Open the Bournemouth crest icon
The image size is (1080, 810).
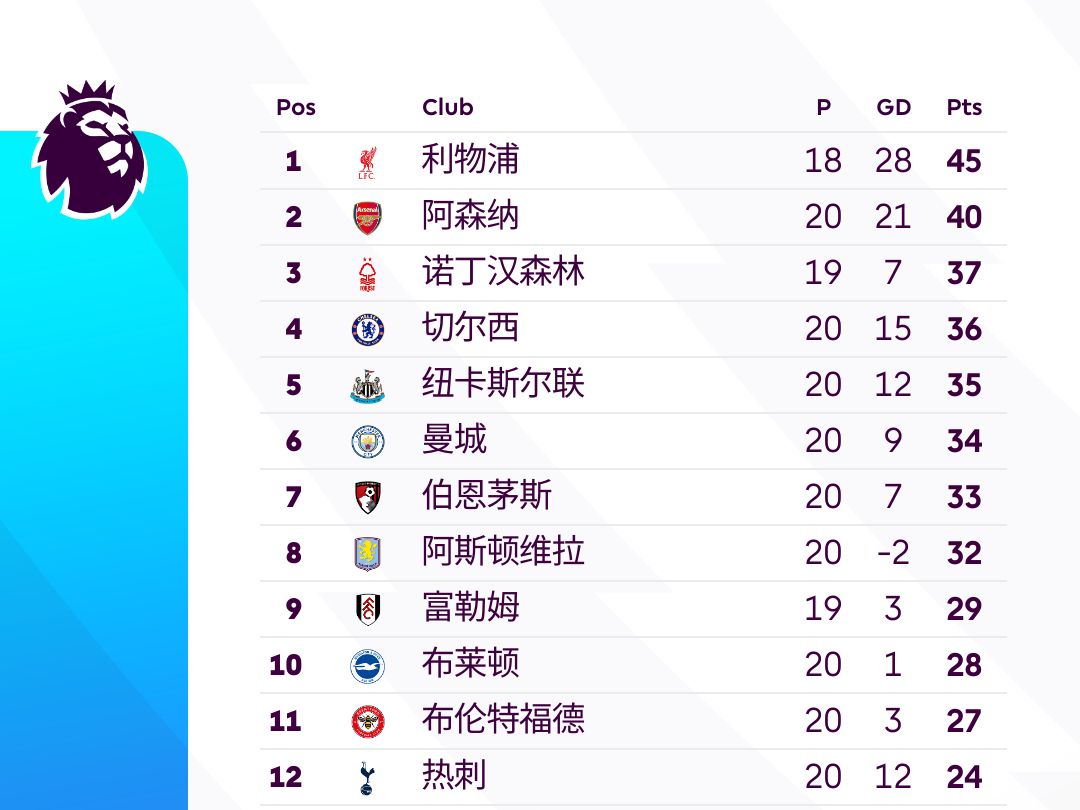coord(367,498)
